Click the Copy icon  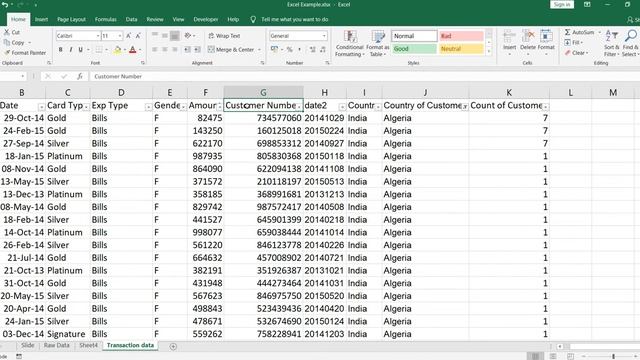7,42
